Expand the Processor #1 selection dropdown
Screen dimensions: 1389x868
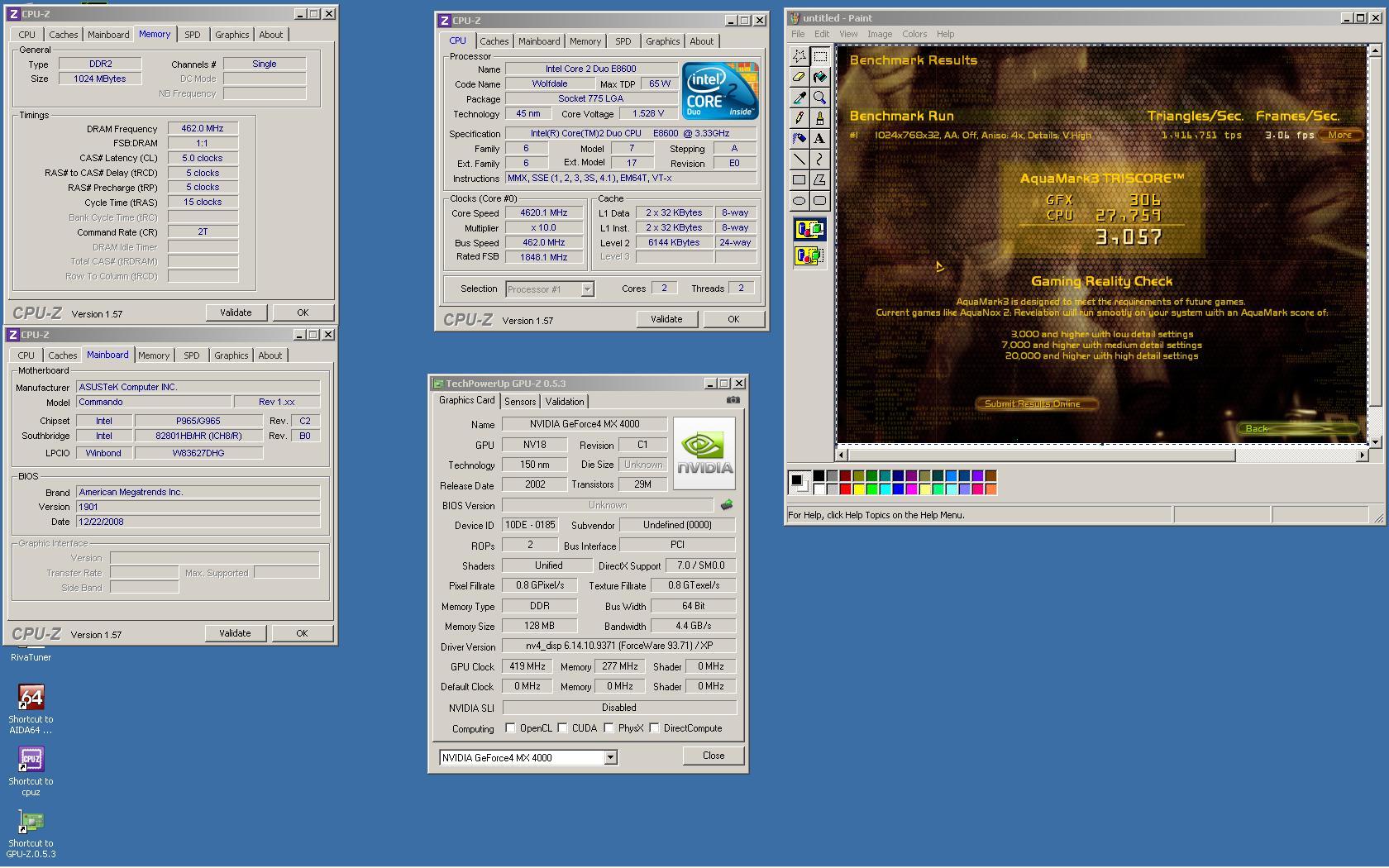coord(587,289)
